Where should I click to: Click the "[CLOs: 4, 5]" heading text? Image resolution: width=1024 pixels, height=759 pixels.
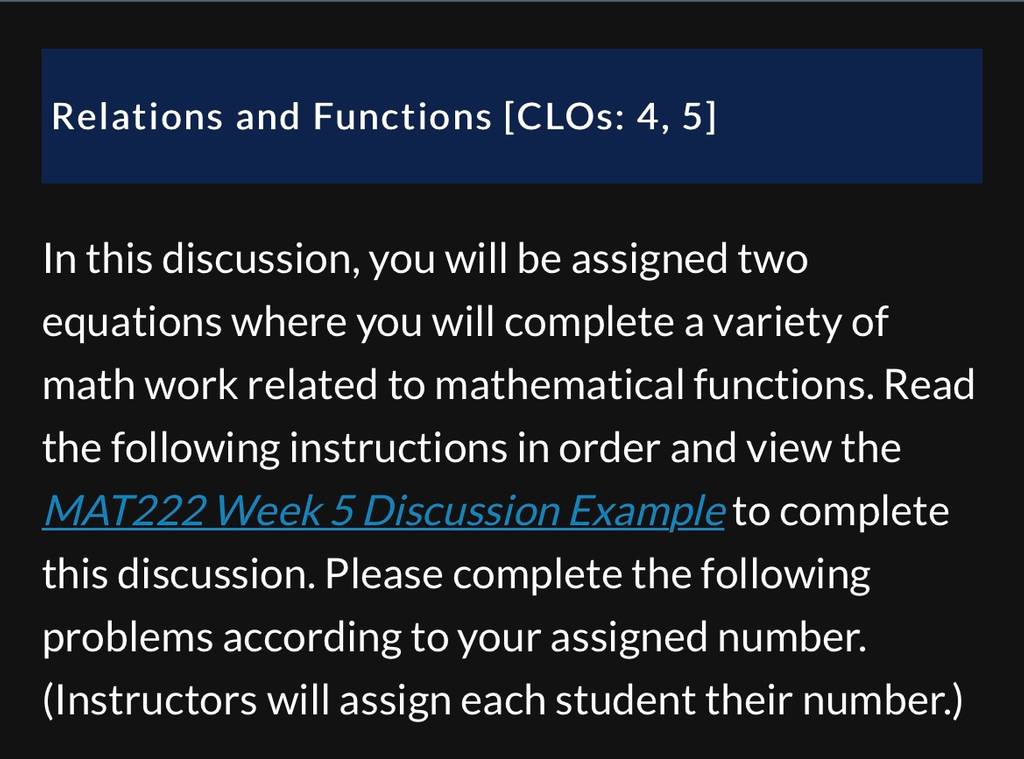pos(611,117)
